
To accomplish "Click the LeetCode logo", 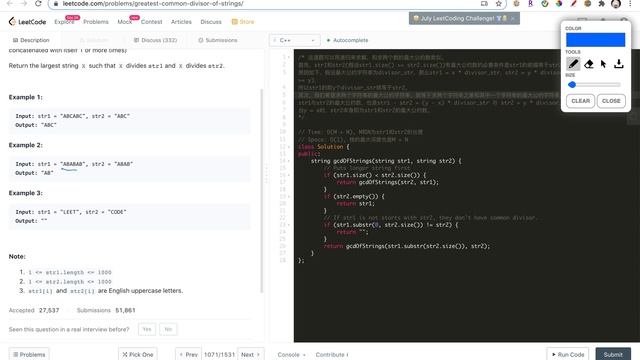I will 27,22.
